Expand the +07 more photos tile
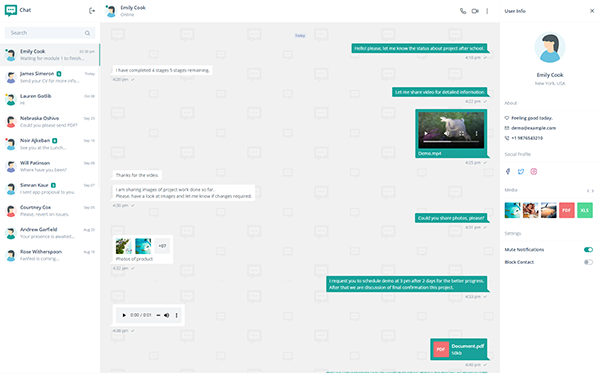Image resolution: width=600 pixels, height=375 pixels. tap(162, 246)
